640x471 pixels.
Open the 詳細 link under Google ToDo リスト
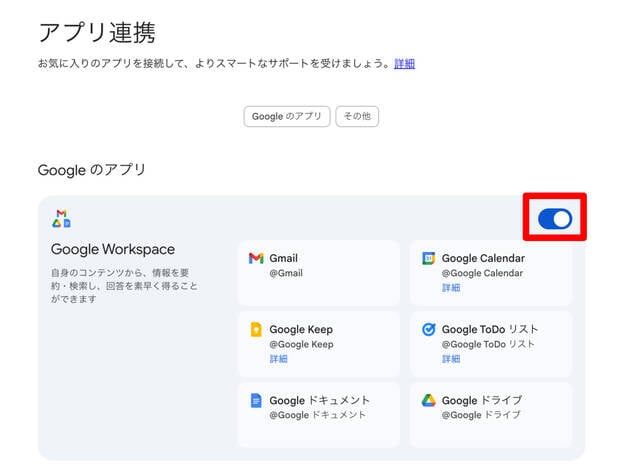tap(451, 358)
